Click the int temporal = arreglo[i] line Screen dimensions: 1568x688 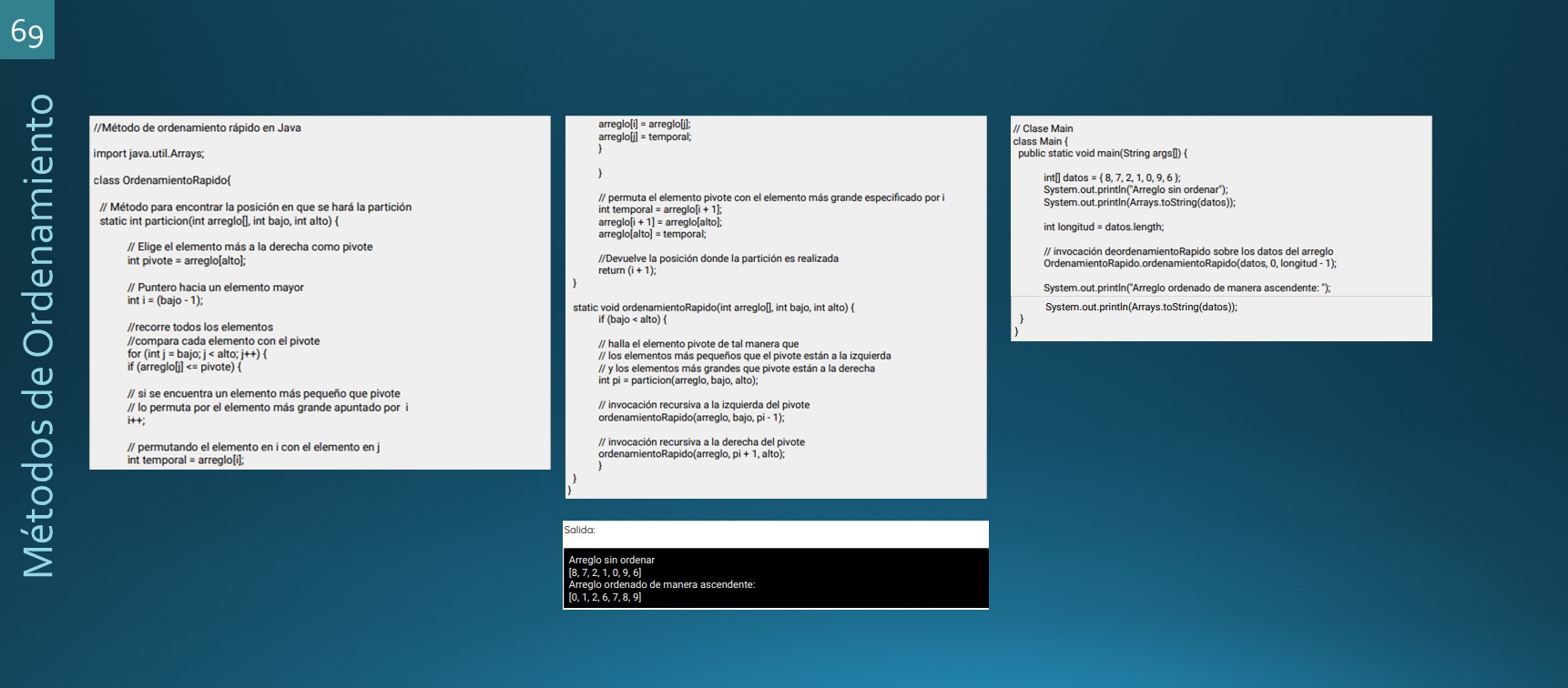click(185, 460)
